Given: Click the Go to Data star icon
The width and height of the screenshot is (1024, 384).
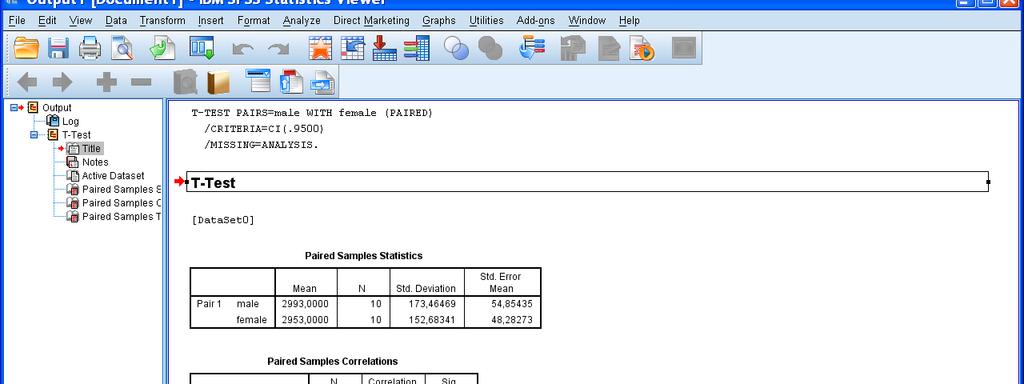Looking at the screenshot, I should (320, 48).
